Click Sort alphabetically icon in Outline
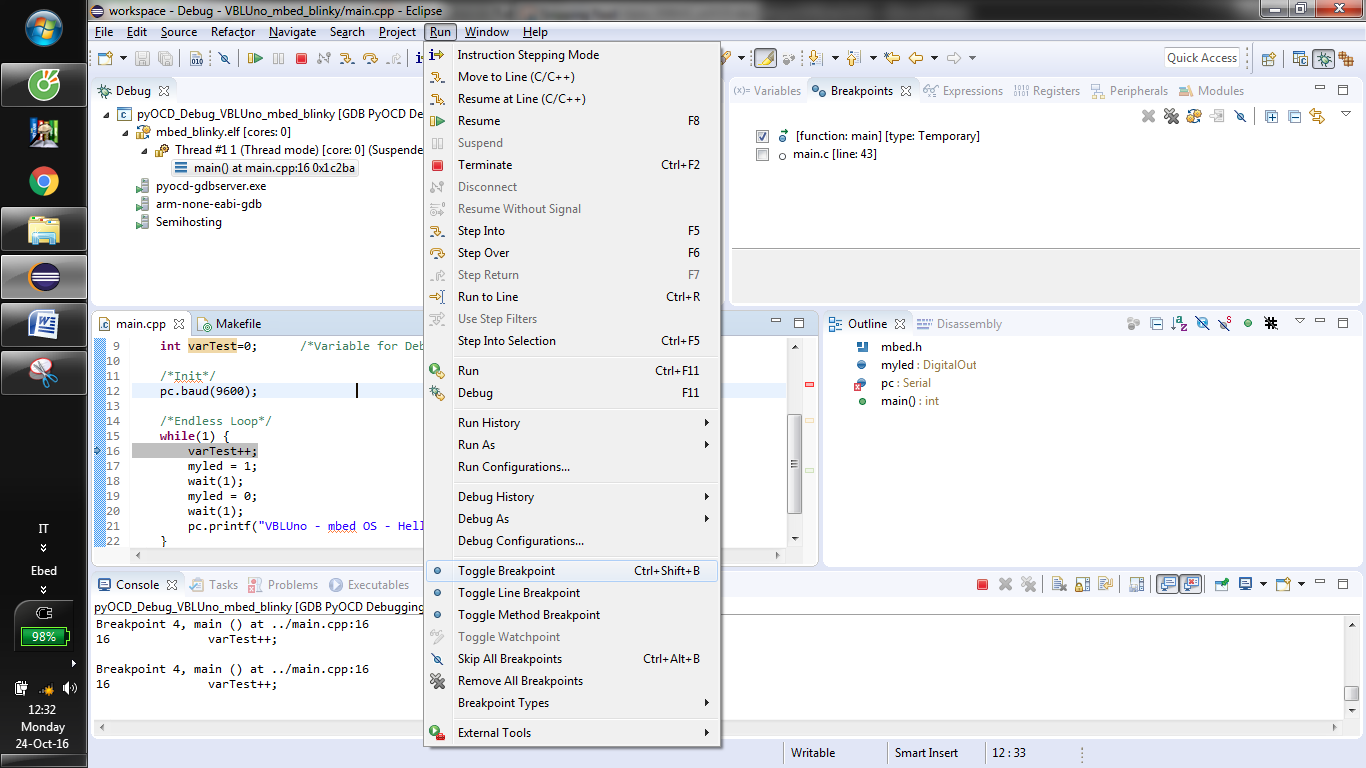The image size is (1366, 768). point(1180,323)
